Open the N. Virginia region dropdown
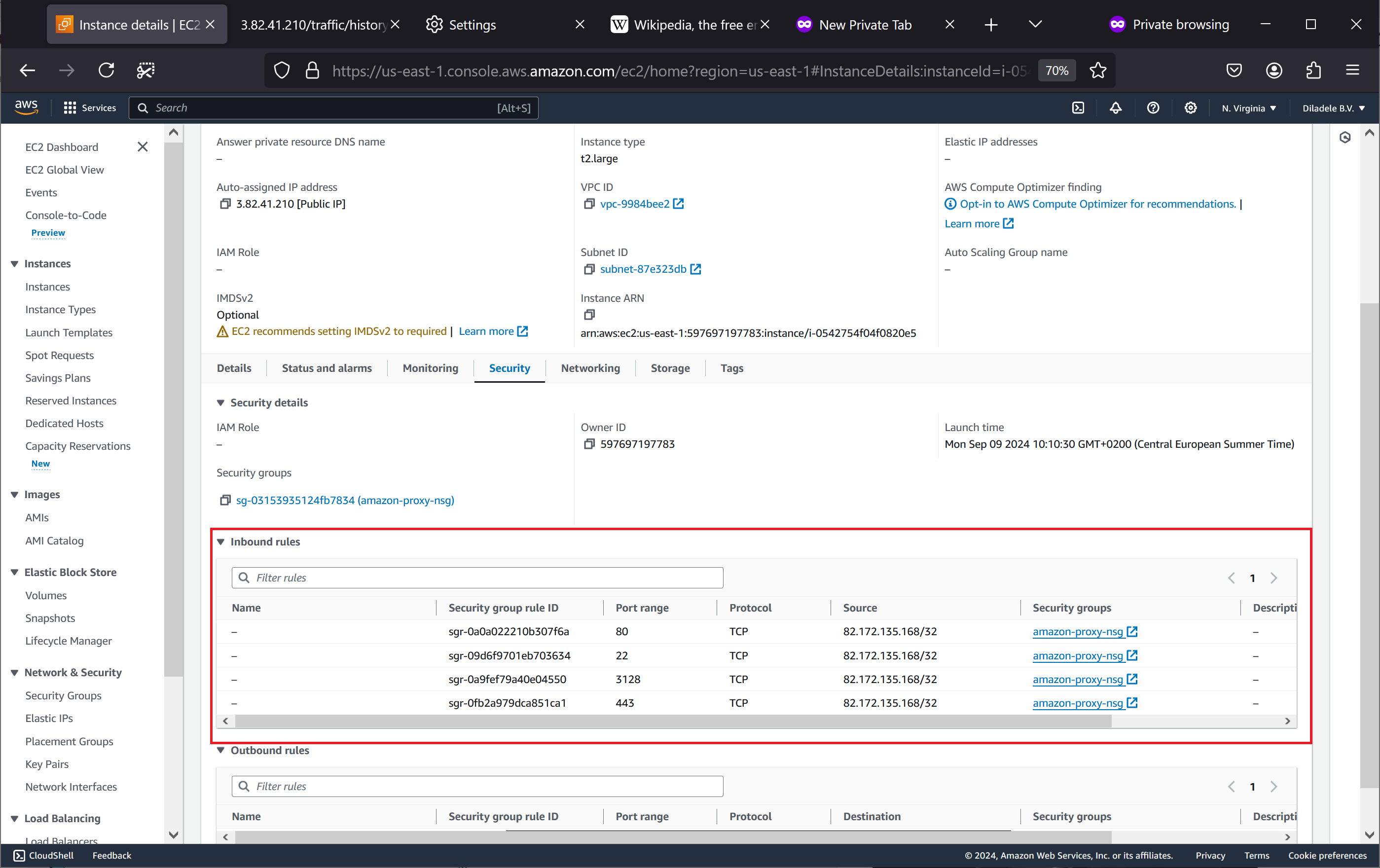This screenshot has width=1380, height=868. (1249, 108)
